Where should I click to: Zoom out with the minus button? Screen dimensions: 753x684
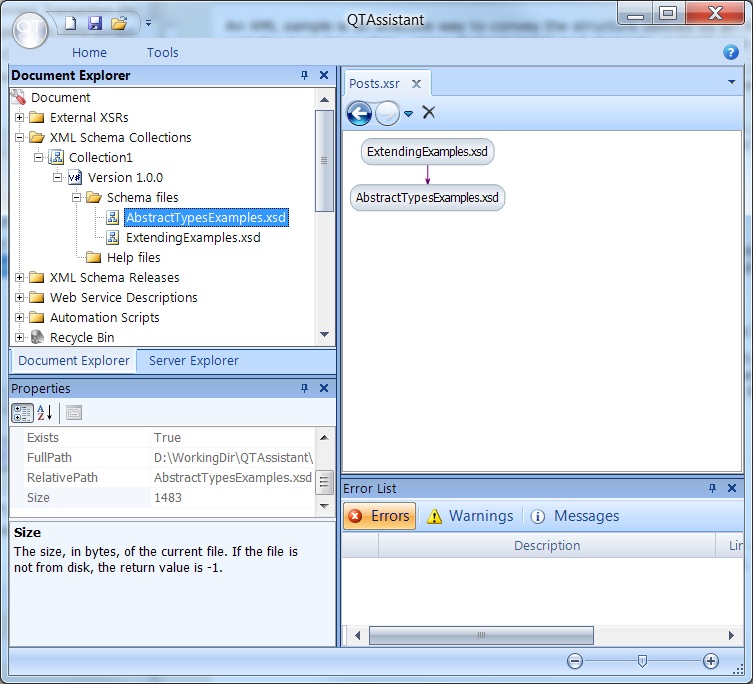click(x=574, y=661)
